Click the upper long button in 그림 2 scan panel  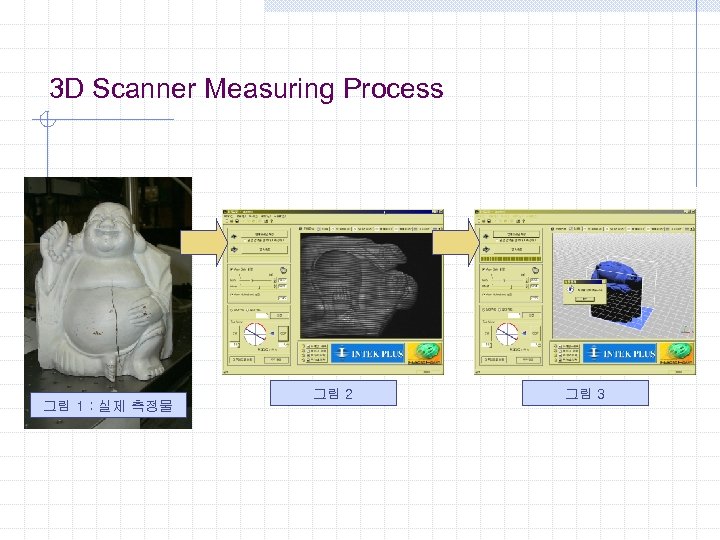click(264, 234)
